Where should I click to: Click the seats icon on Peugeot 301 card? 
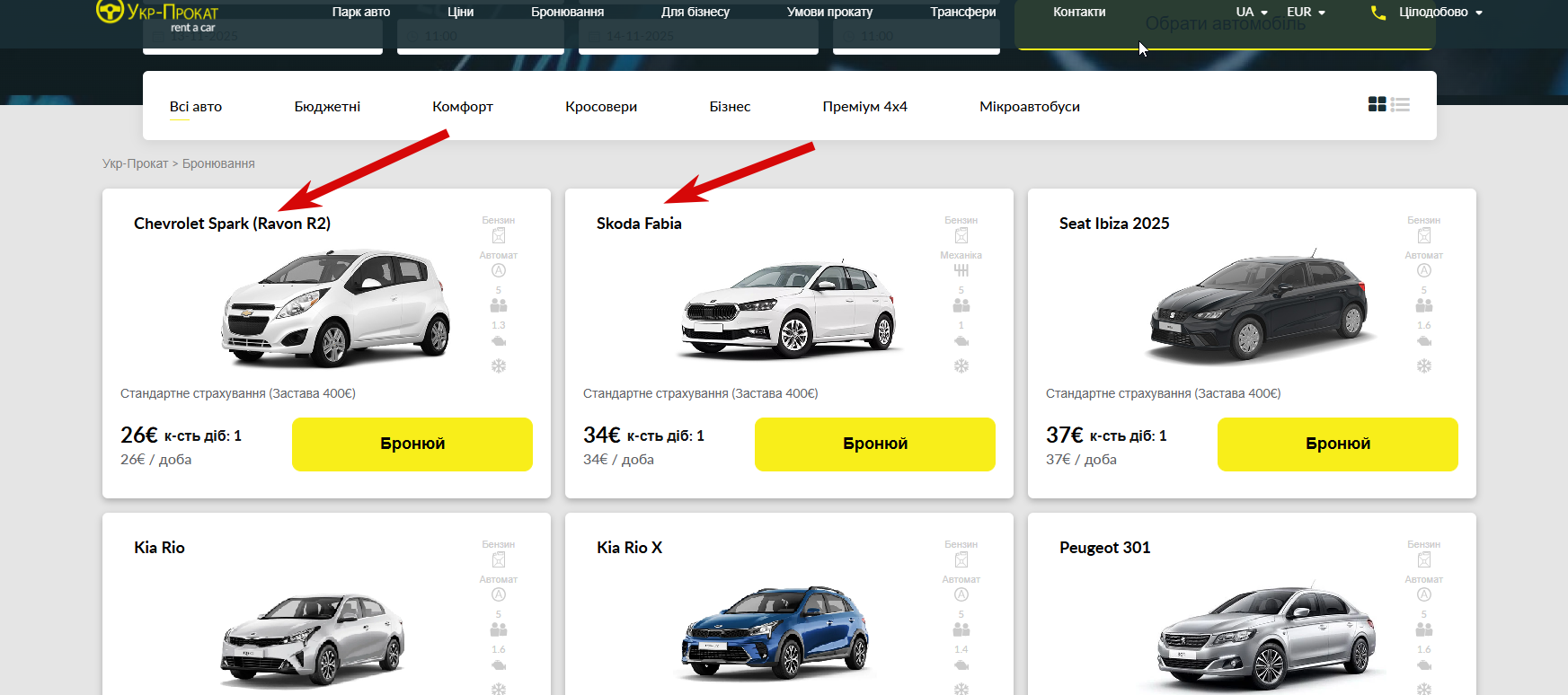tap(1424, 629)
